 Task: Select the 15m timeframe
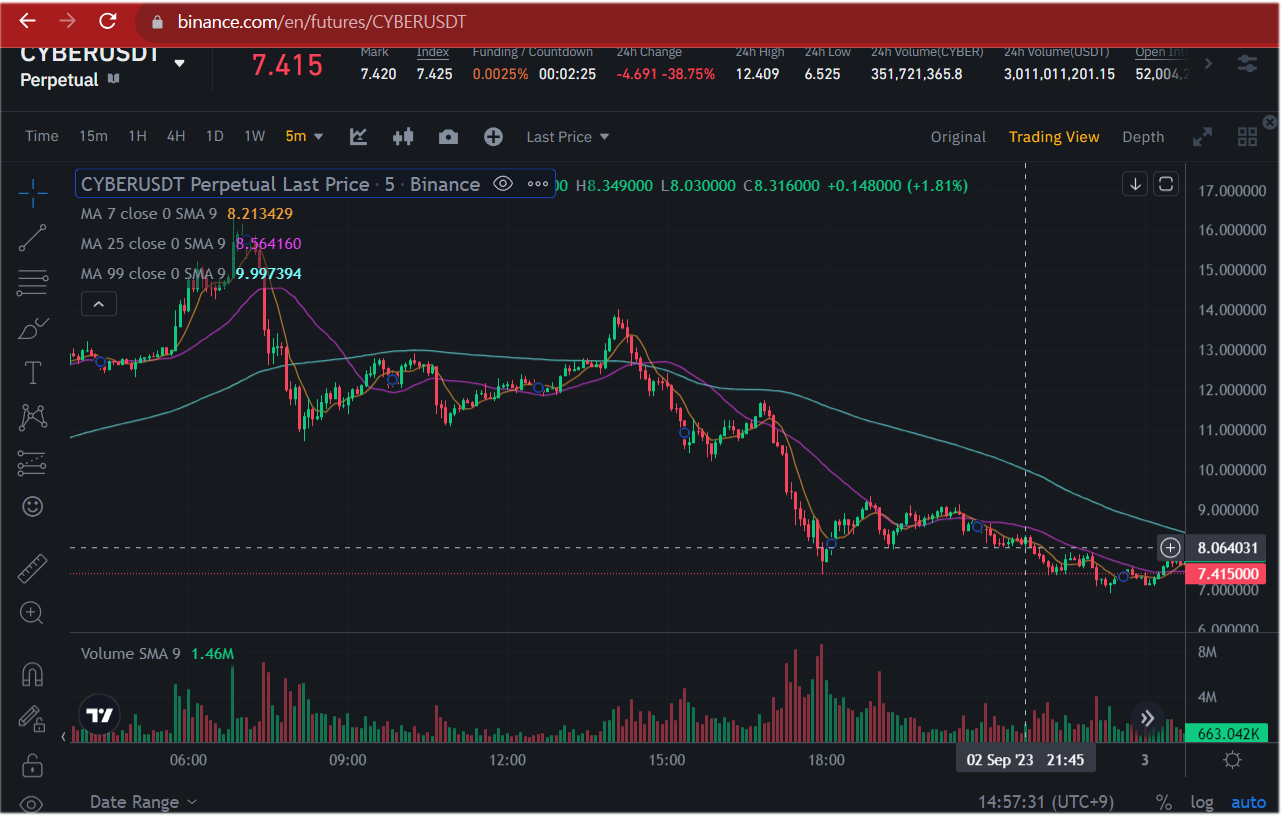point(93,137)
